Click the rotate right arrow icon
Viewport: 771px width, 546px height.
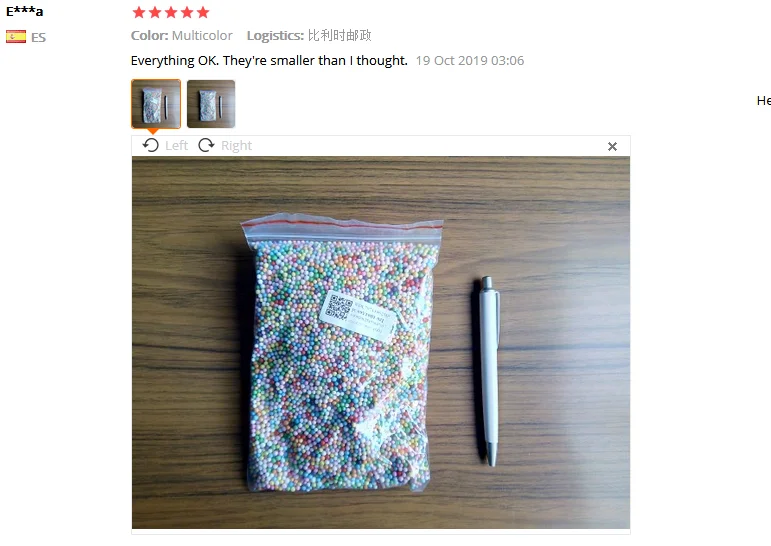click(x=206, y=145)
